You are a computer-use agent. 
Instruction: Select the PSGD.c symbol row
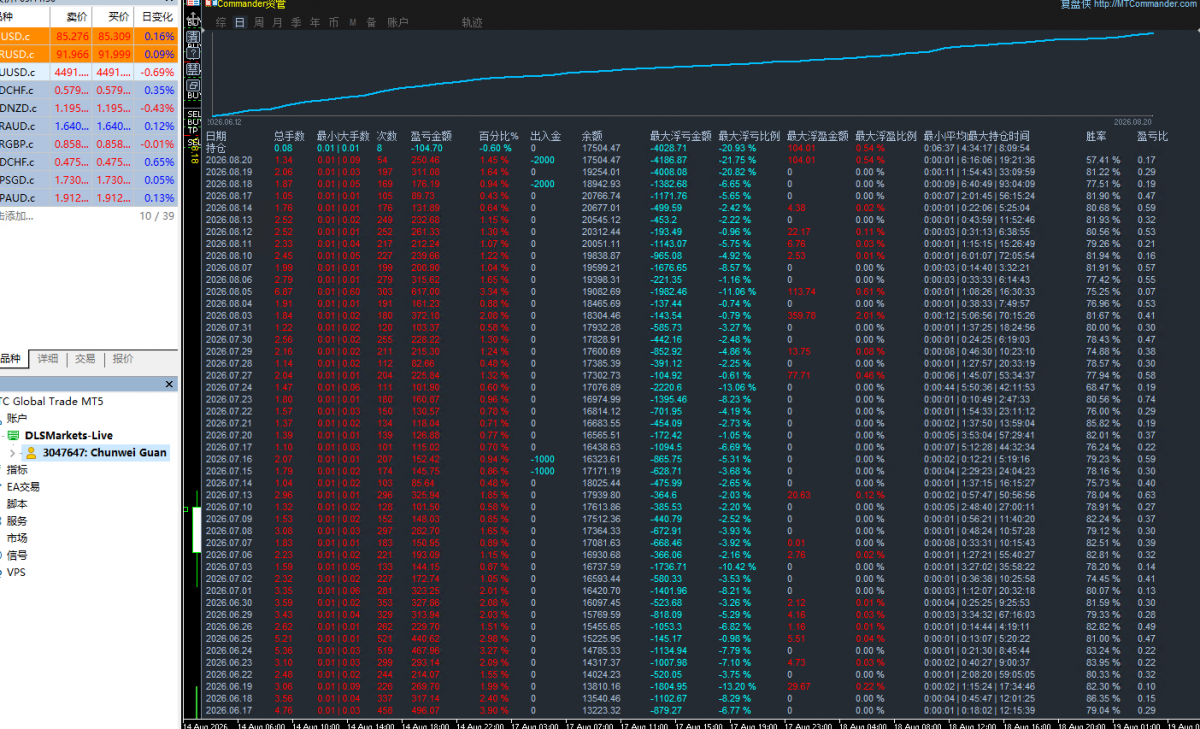coord(88,180)
